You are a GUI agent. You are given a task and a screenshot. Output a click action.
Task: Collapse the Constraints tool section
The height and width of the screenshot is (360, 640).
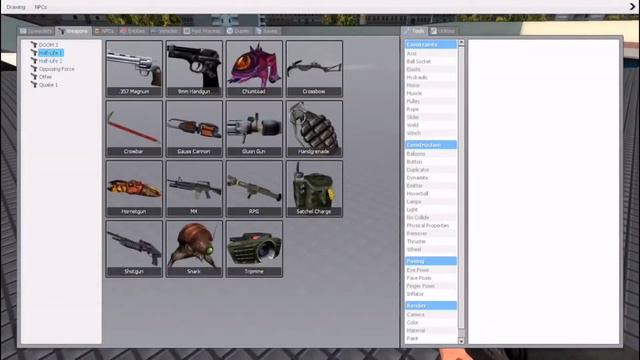pyautogui.click(x=431, y=44)
